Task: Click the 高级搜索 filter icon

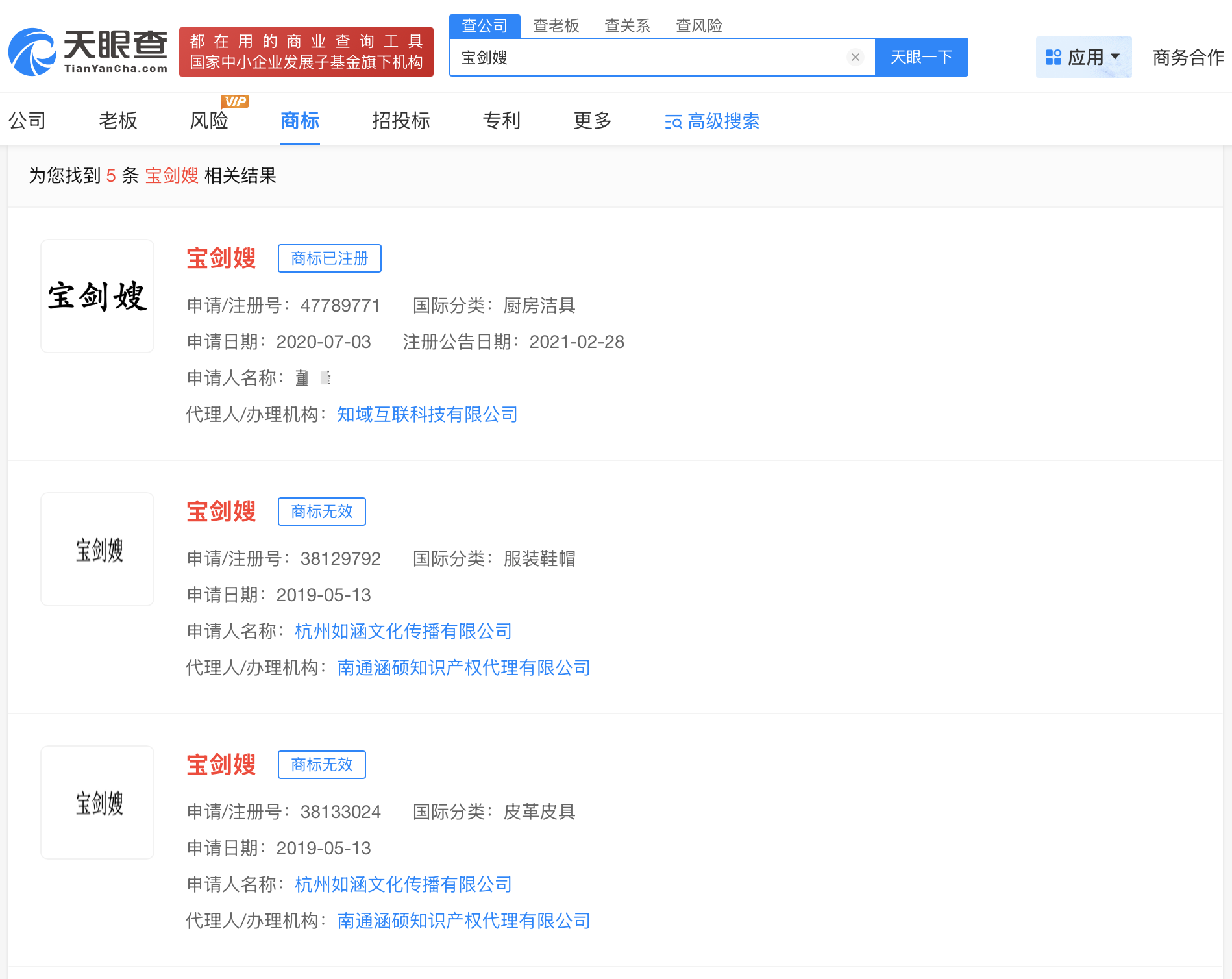Action: pyautogui.click(x=673, y=121)
